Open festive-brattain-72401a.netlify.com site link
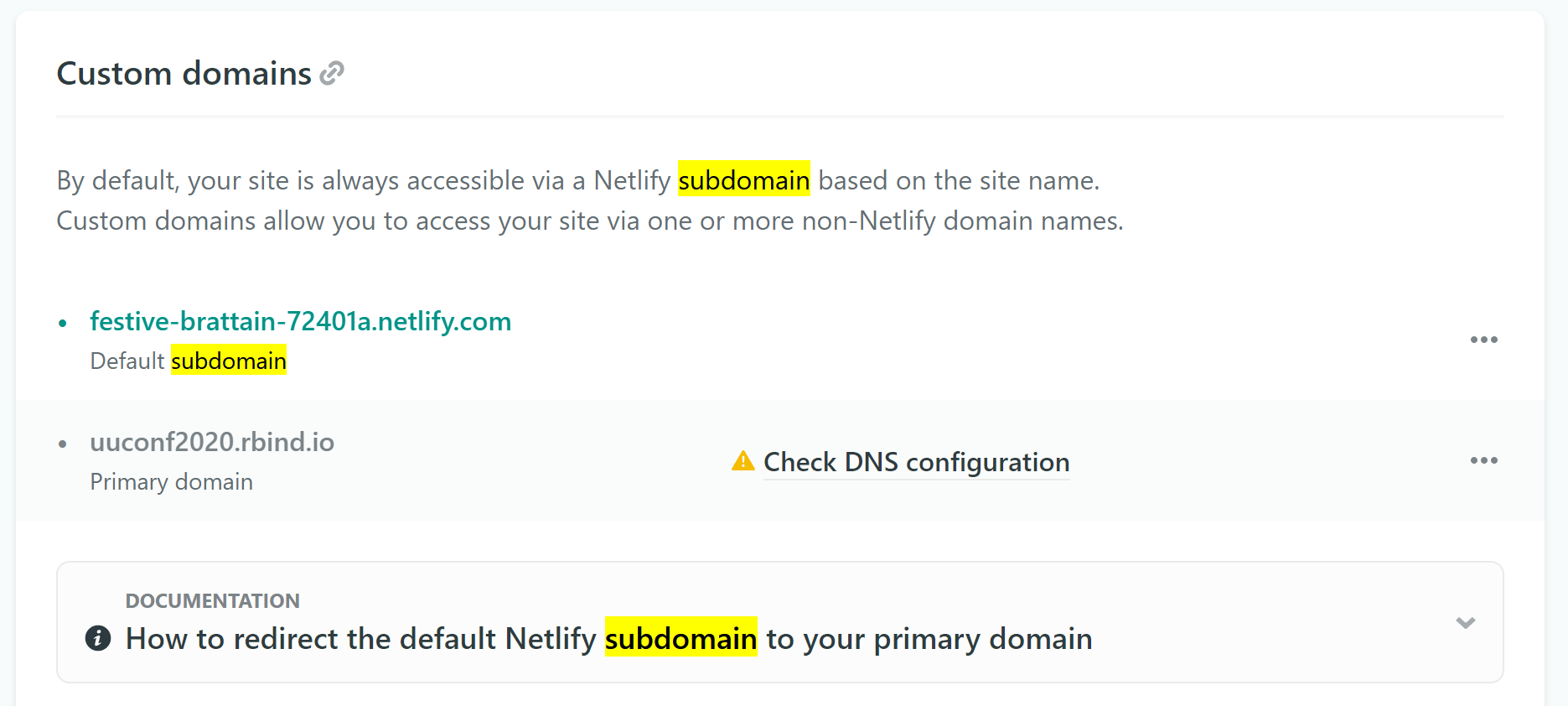 (300, 321)
